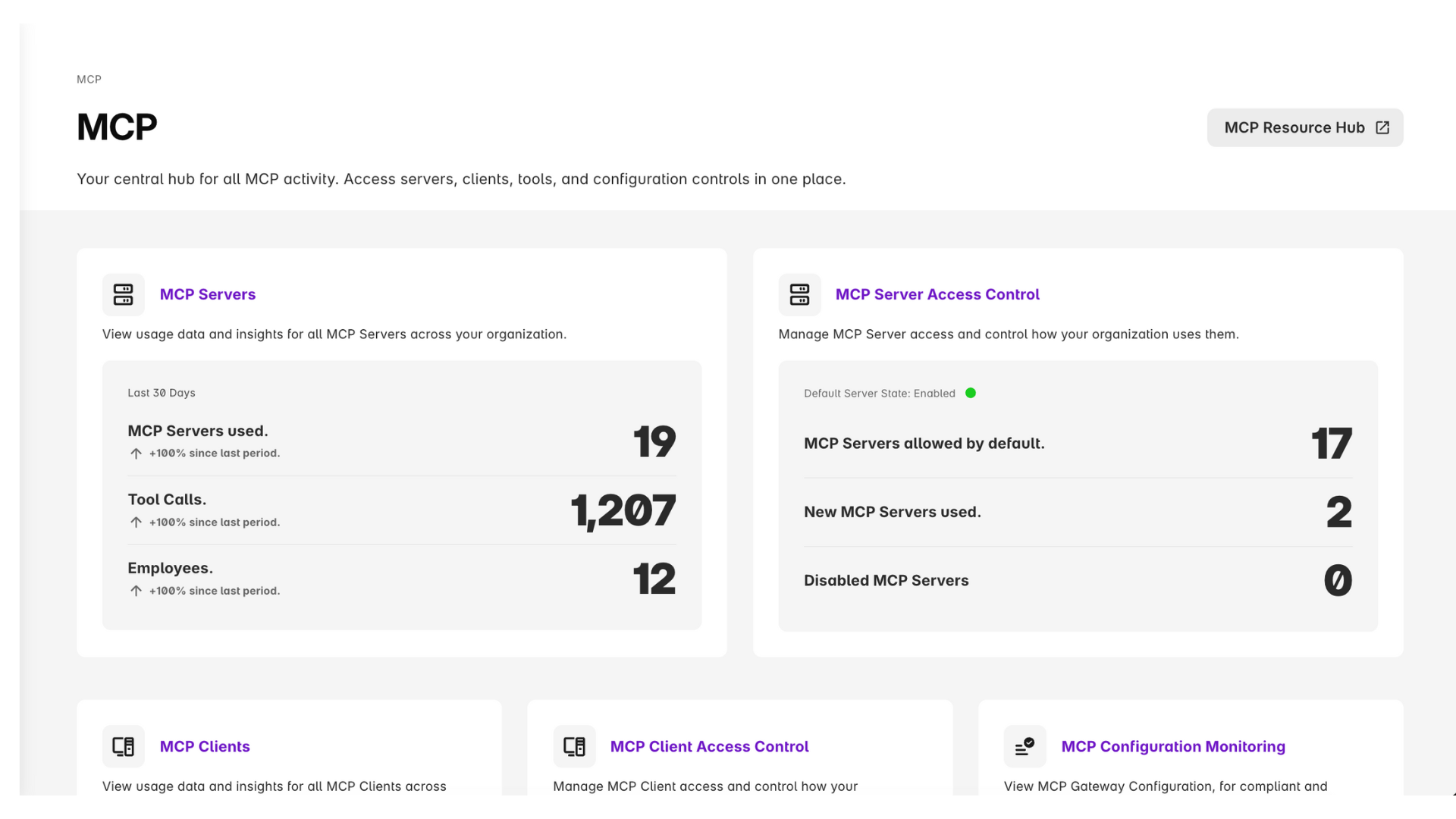This screenshot has height=819, width=1456.
Task: Open the MCP Configuration Monitoring link
Action: tap(1172, 746)
